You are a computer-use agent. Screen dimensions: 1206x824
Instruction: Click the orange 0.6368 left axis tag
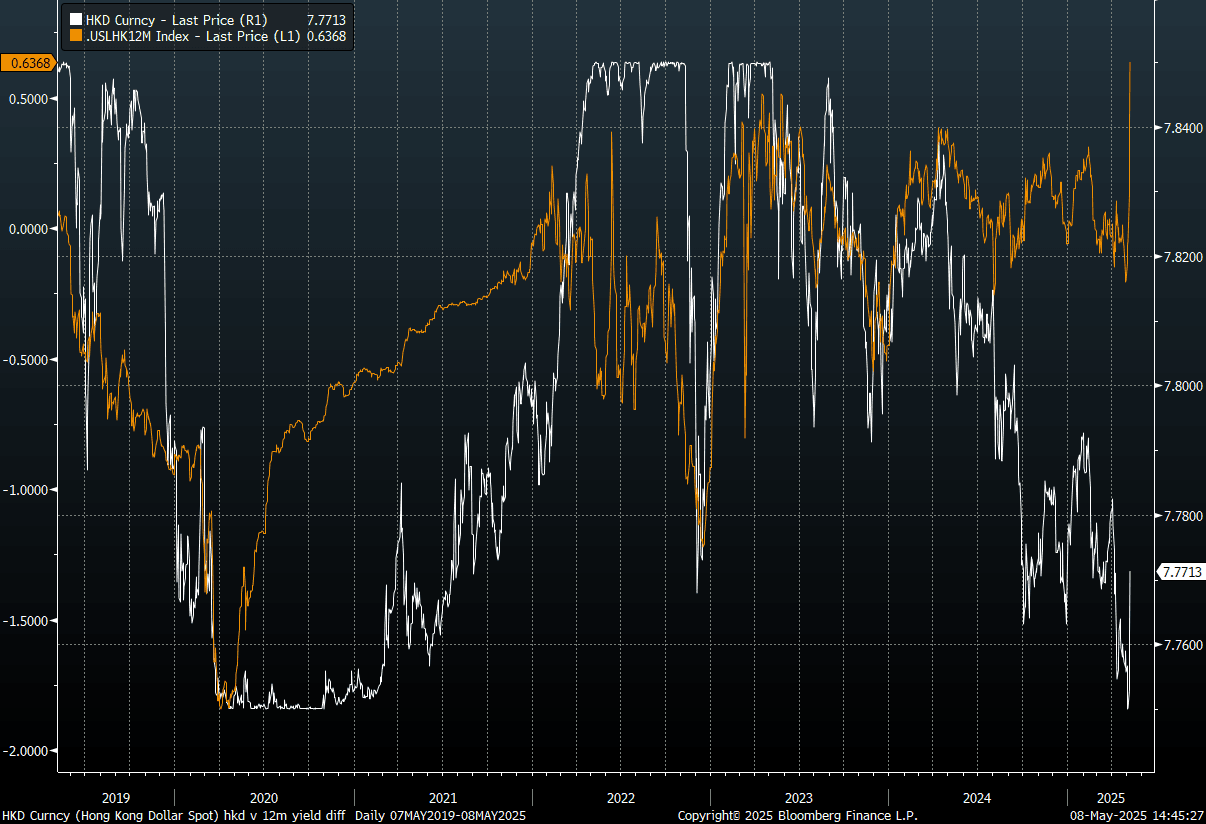click(x=28, y=63)
